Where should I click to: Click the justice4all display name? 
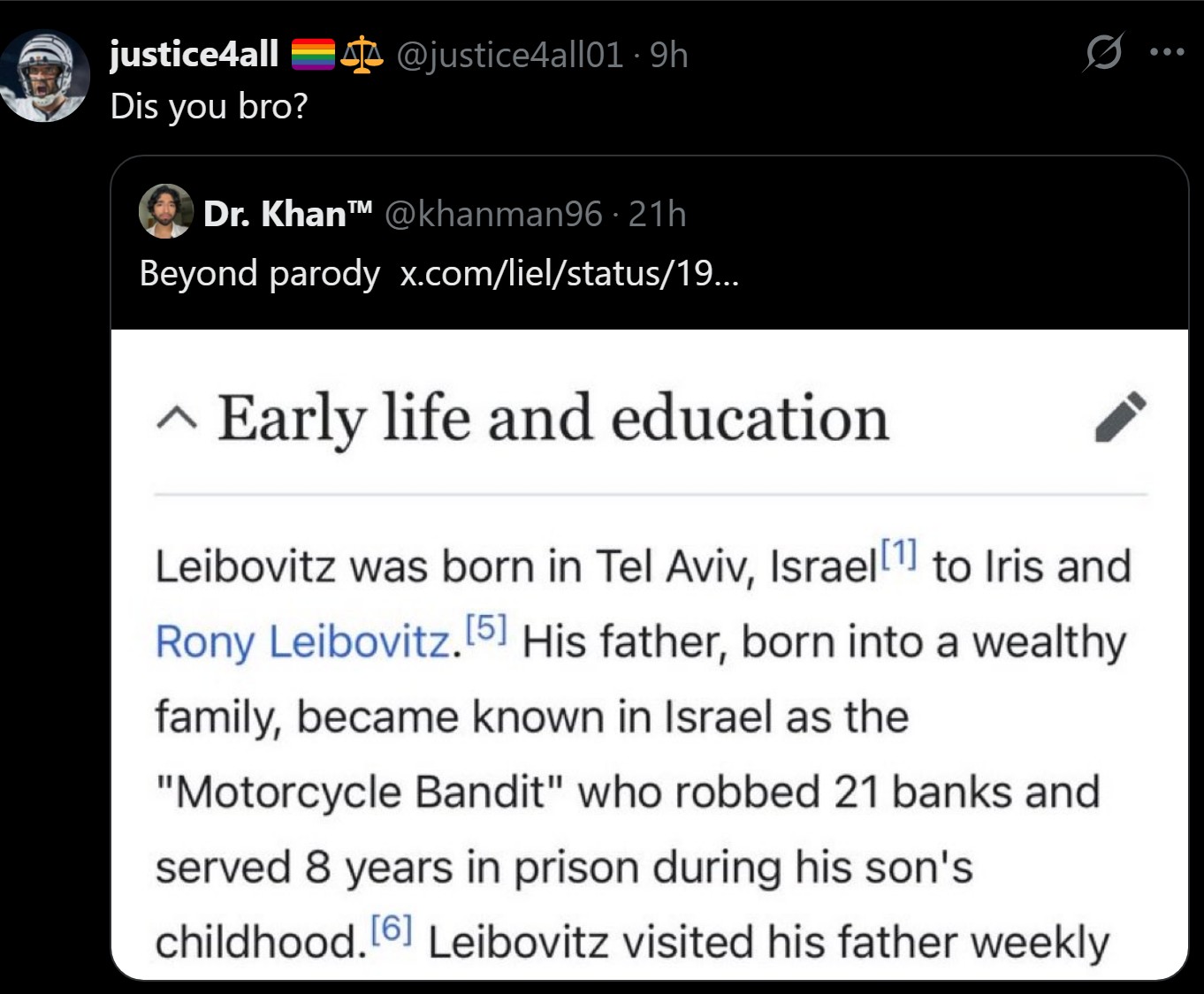point(194,55)
